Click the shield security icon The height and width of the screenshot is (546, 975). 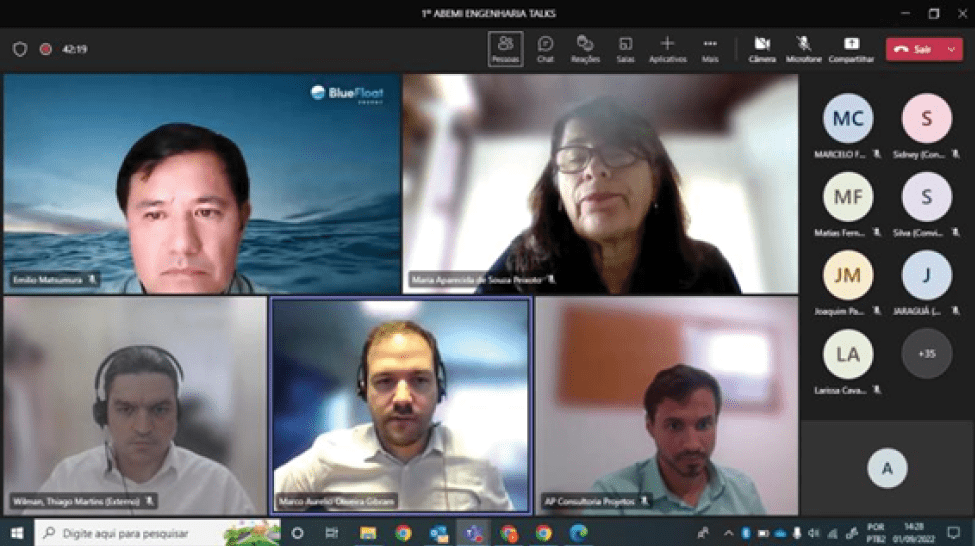[20, 48]
